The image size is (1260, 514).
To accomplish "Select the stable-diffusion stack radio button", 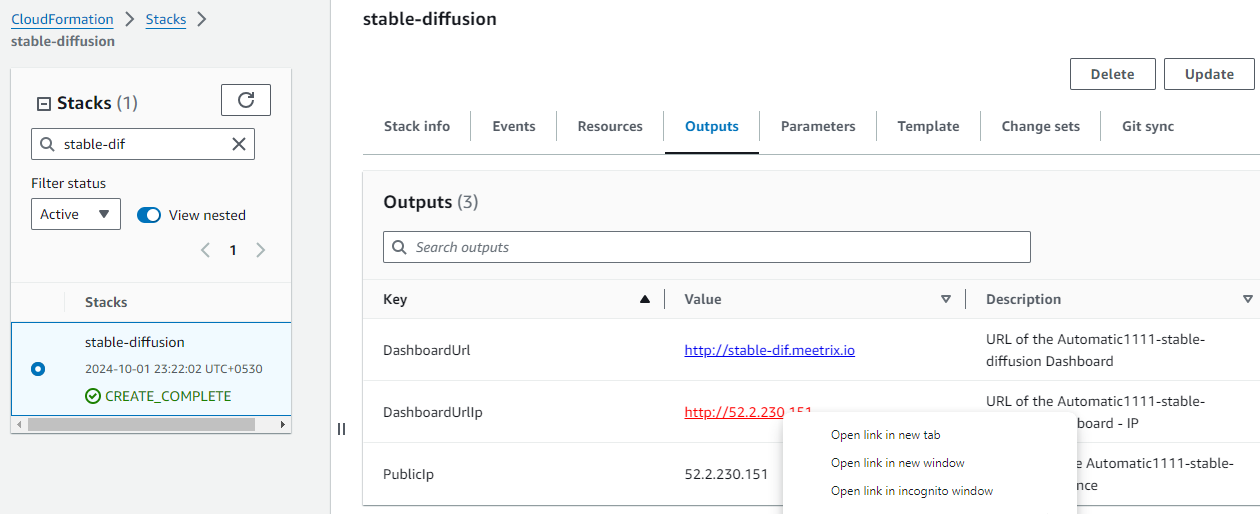I will (x=38, y=369).
